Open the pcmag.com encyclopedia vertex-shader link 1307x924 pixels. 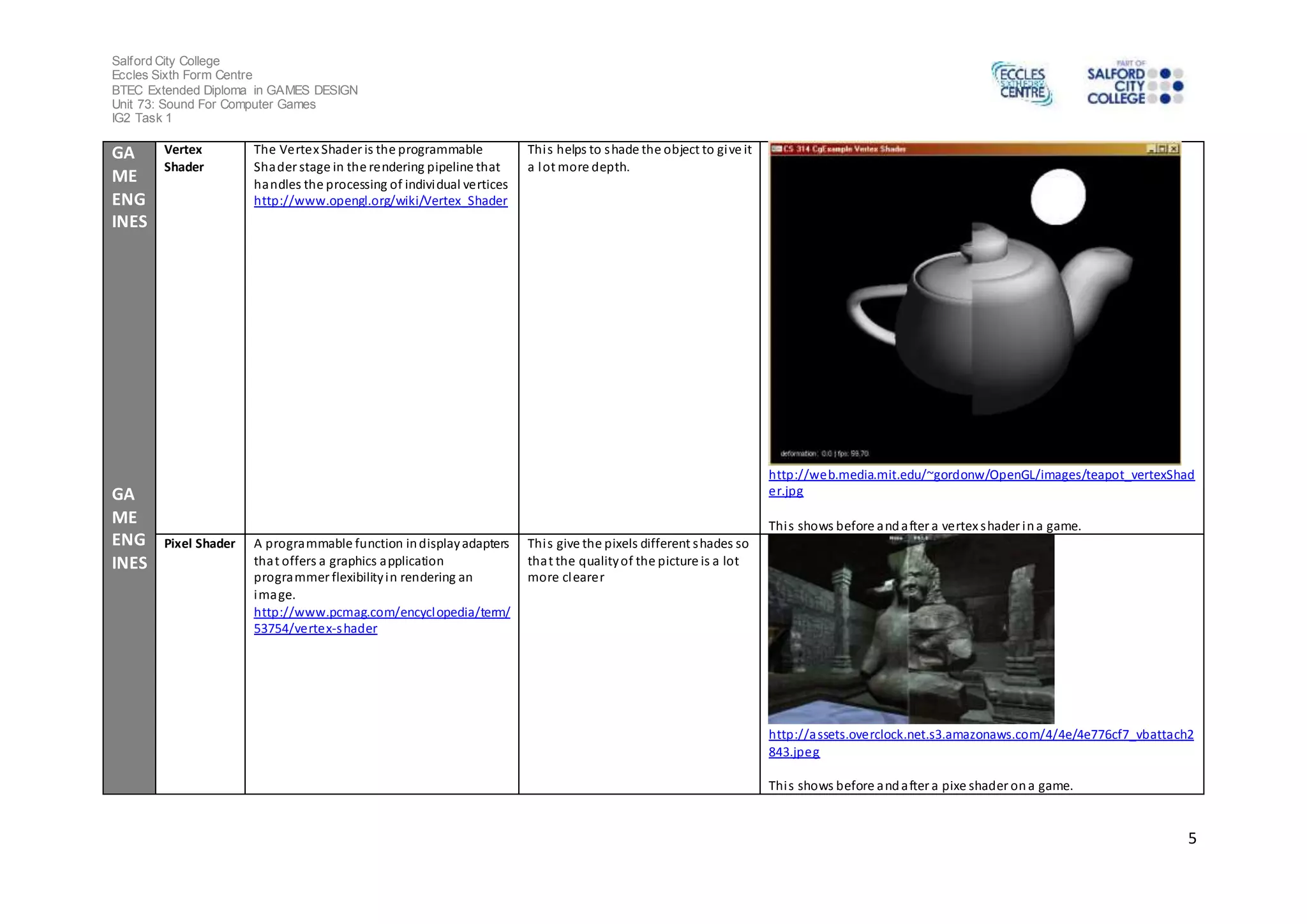382,613
